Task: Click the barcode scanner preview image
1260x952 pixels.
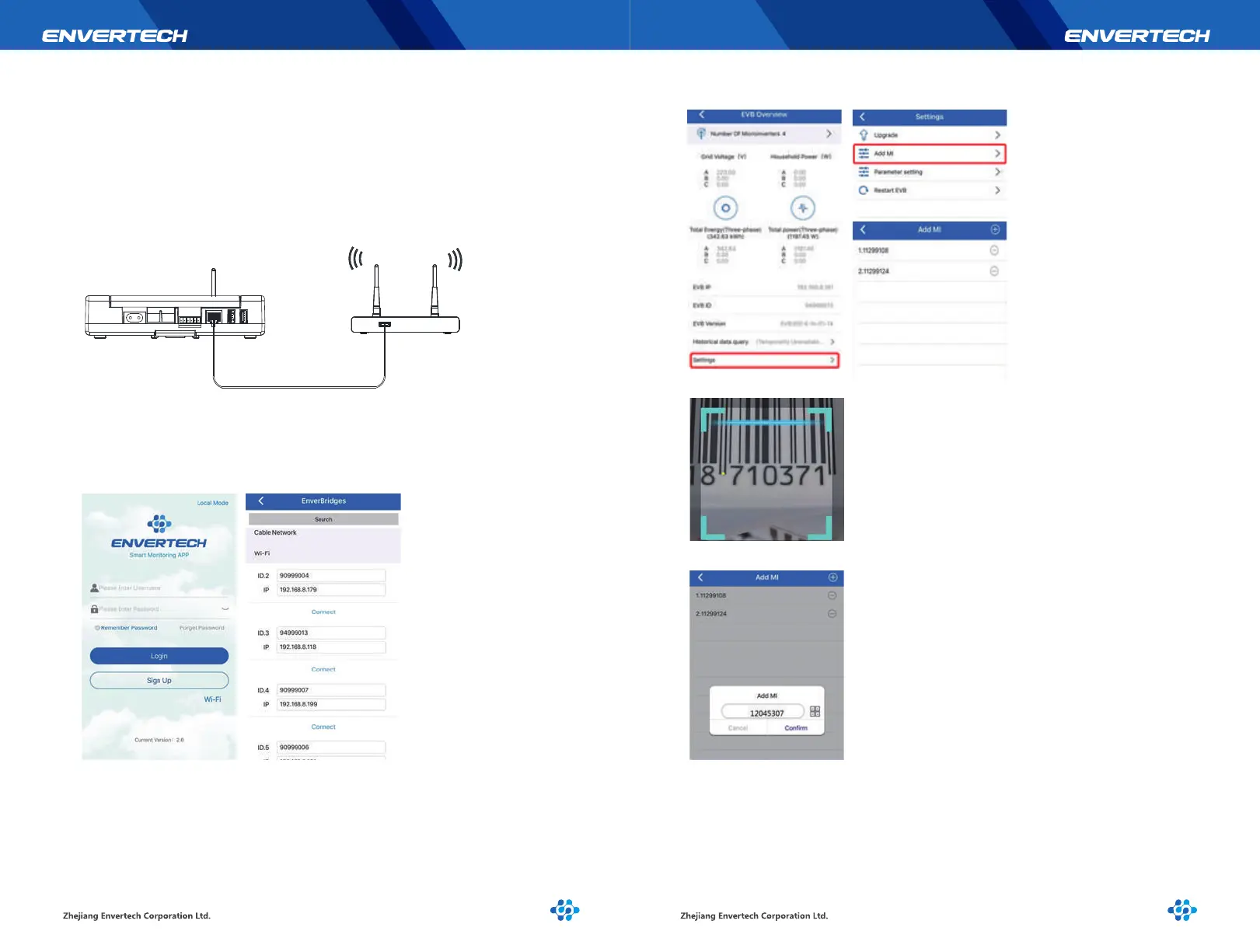Action: pos(766,469)
